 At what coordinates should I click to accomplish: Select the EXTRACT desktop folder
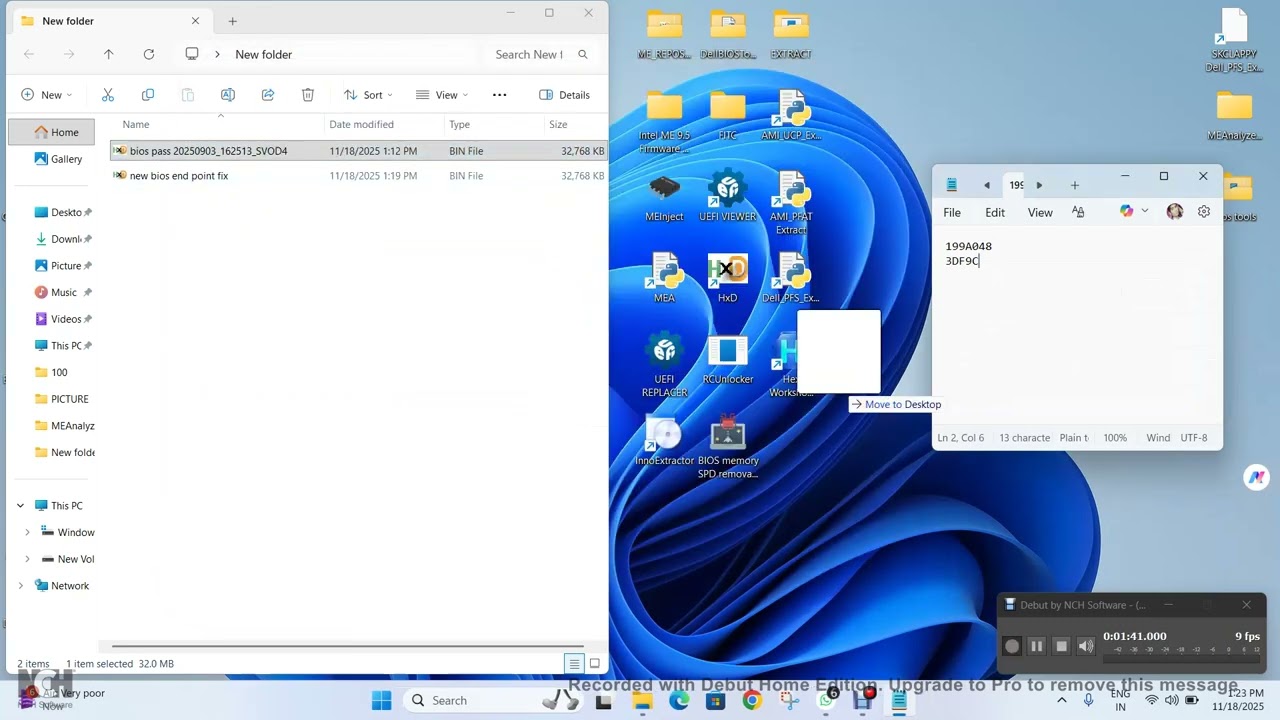click(791, 34)
